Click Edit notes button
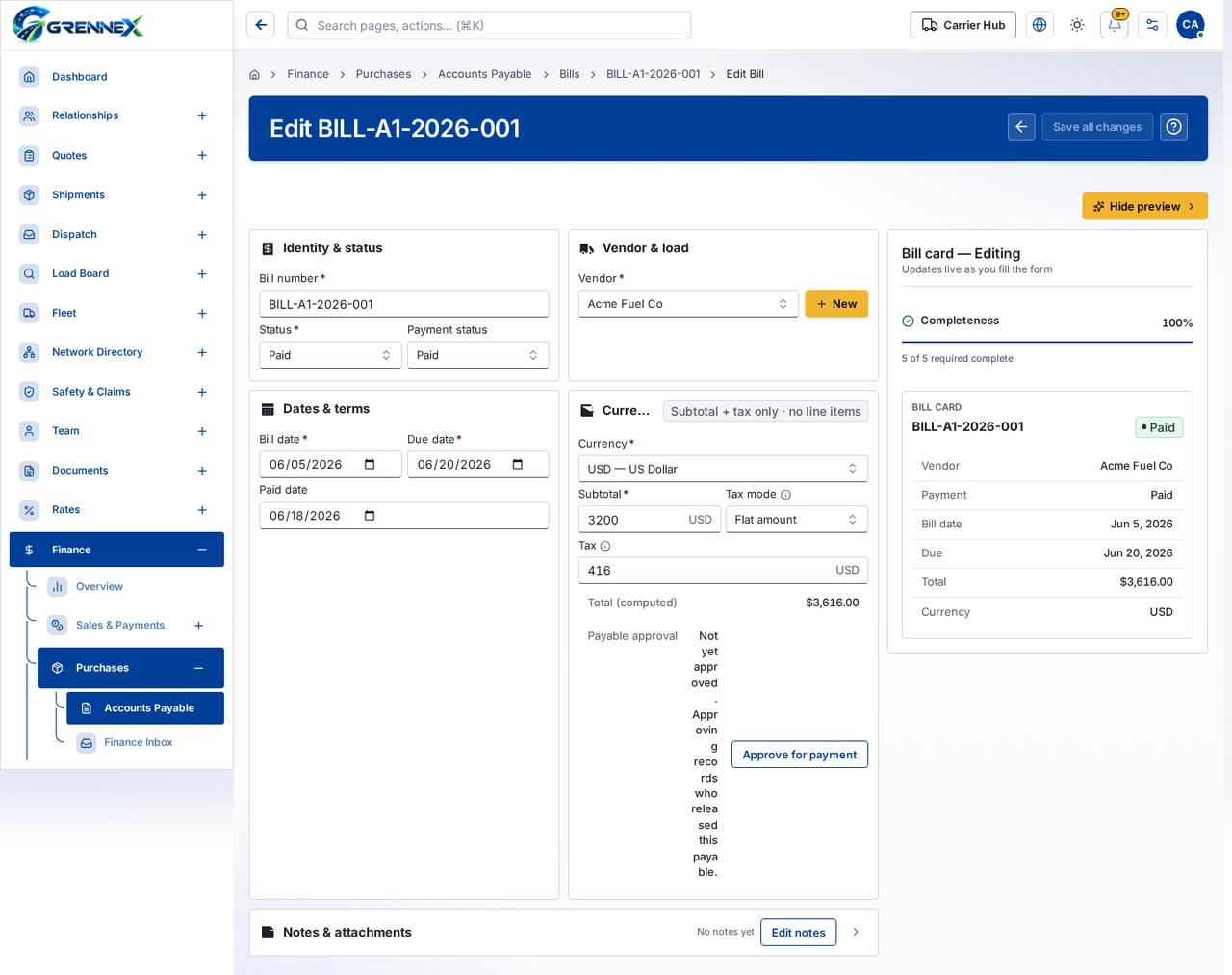This screenshot has width=1232, height=975. (798, 933)
